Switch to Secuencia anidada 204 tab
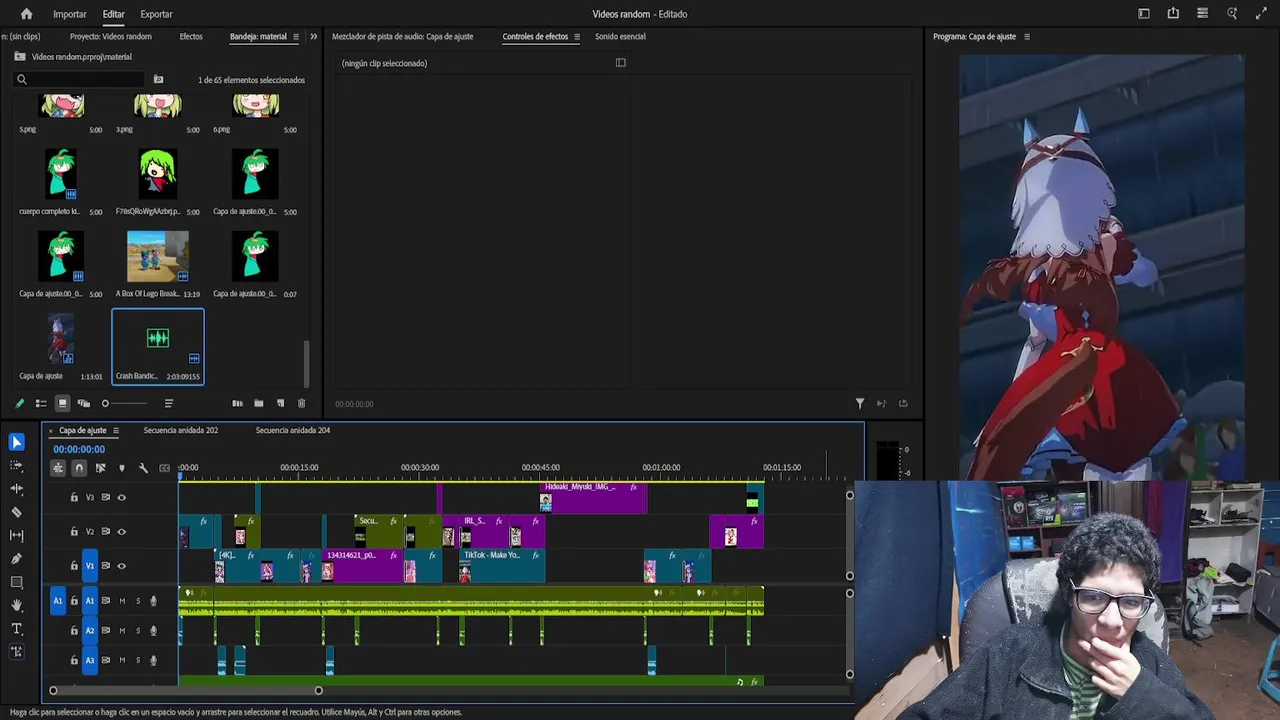1280x720 pixels. [x=293, y=430]
